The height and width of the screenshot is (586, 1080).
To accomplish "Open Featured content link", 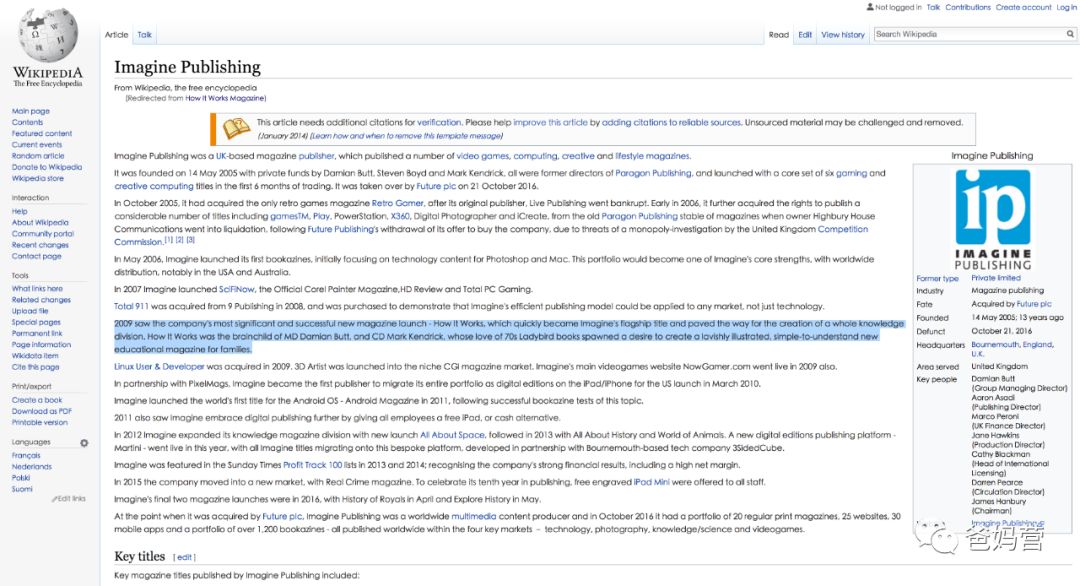I will pyautogui.click(x=41, y=134).
